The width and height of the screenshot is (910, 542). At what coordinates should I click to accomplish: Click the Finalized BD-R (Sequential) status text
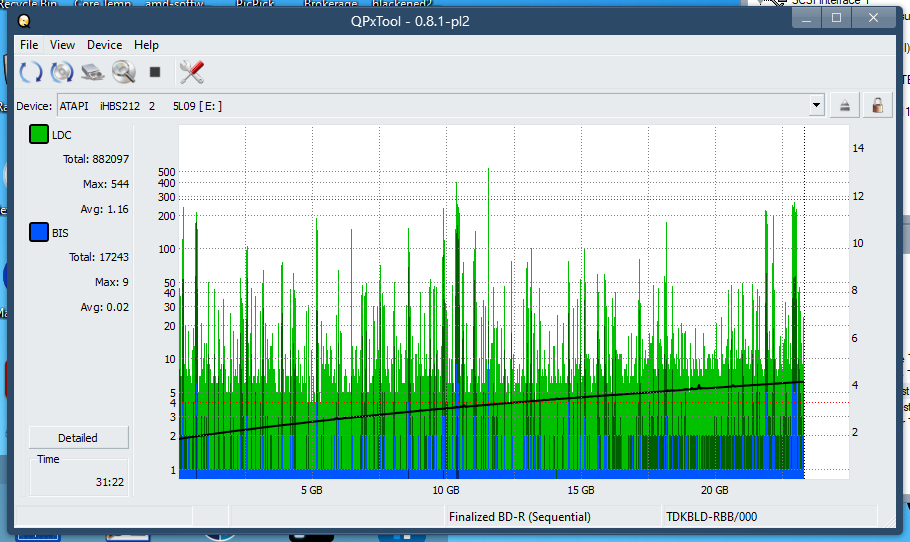click(x=519, y=516)
